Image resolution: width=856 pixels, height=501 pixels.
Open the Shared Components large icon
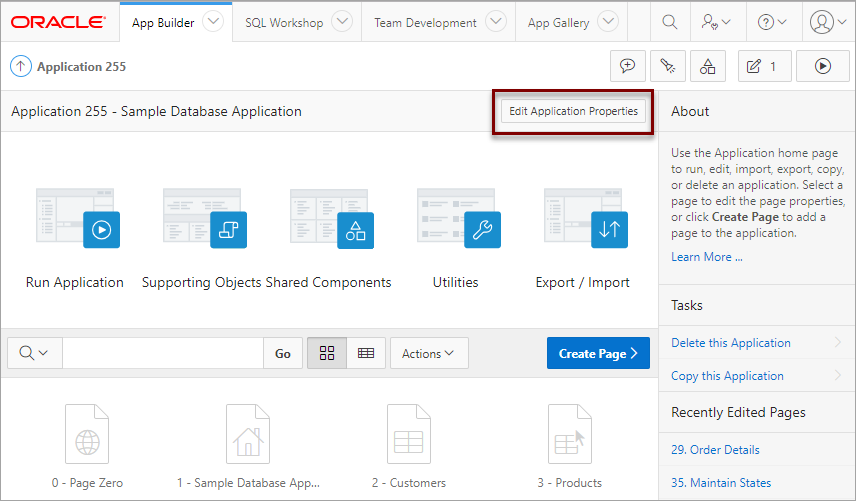tap(332, 218)
